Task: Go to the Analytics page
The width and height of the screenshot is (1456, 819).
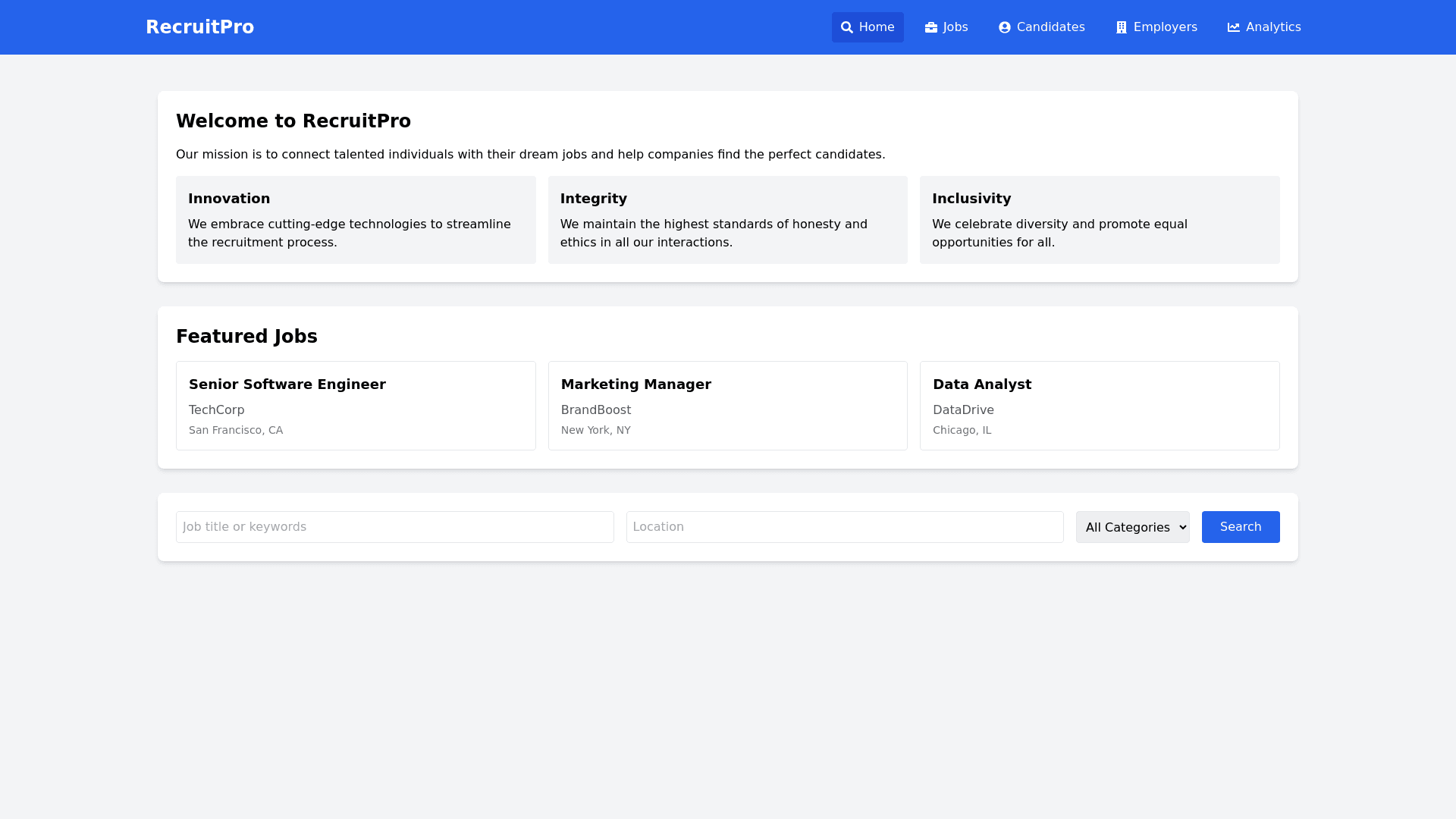Action: pos(1264,27)
